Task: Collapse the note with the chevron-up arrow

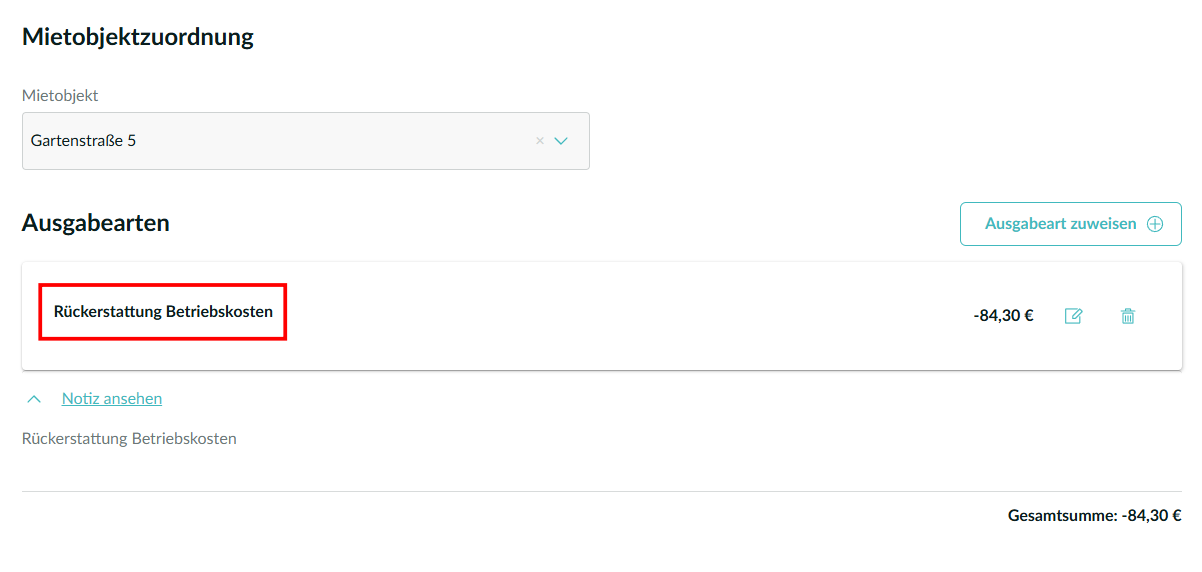Action: pos(34,399)
